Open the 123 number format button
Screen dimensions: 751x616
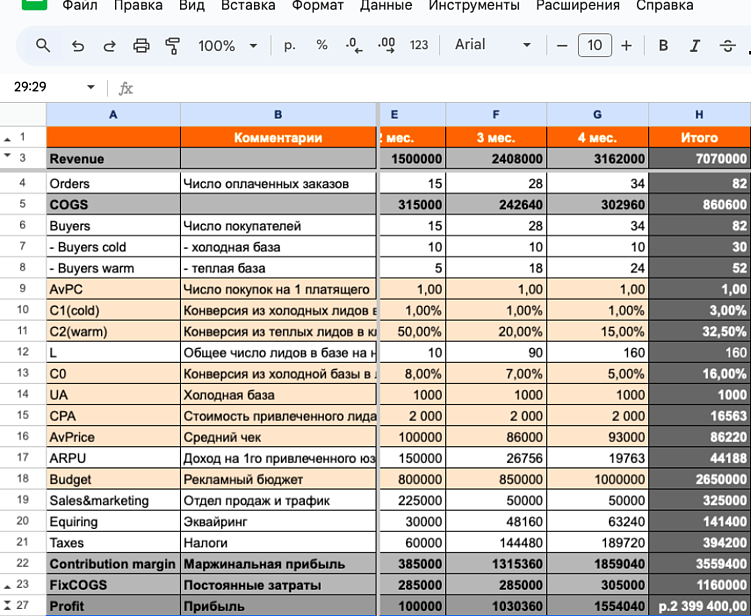419,46
